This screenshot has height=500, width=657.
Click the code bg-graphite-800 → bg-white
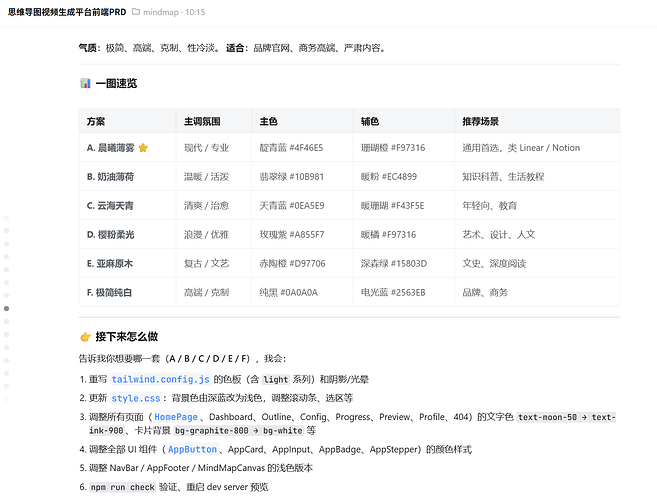pos(238,430)
